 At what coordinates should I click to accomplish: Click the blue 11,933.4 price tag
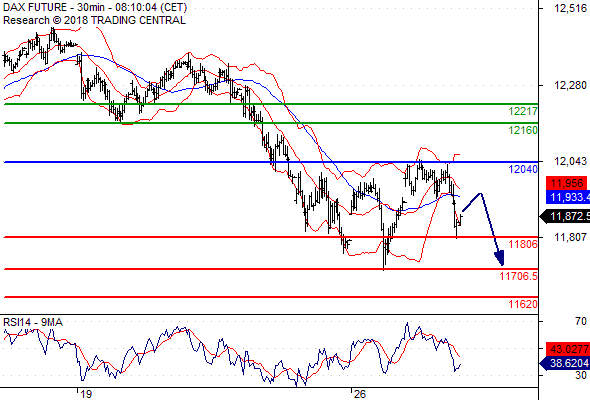click(568, 197)
